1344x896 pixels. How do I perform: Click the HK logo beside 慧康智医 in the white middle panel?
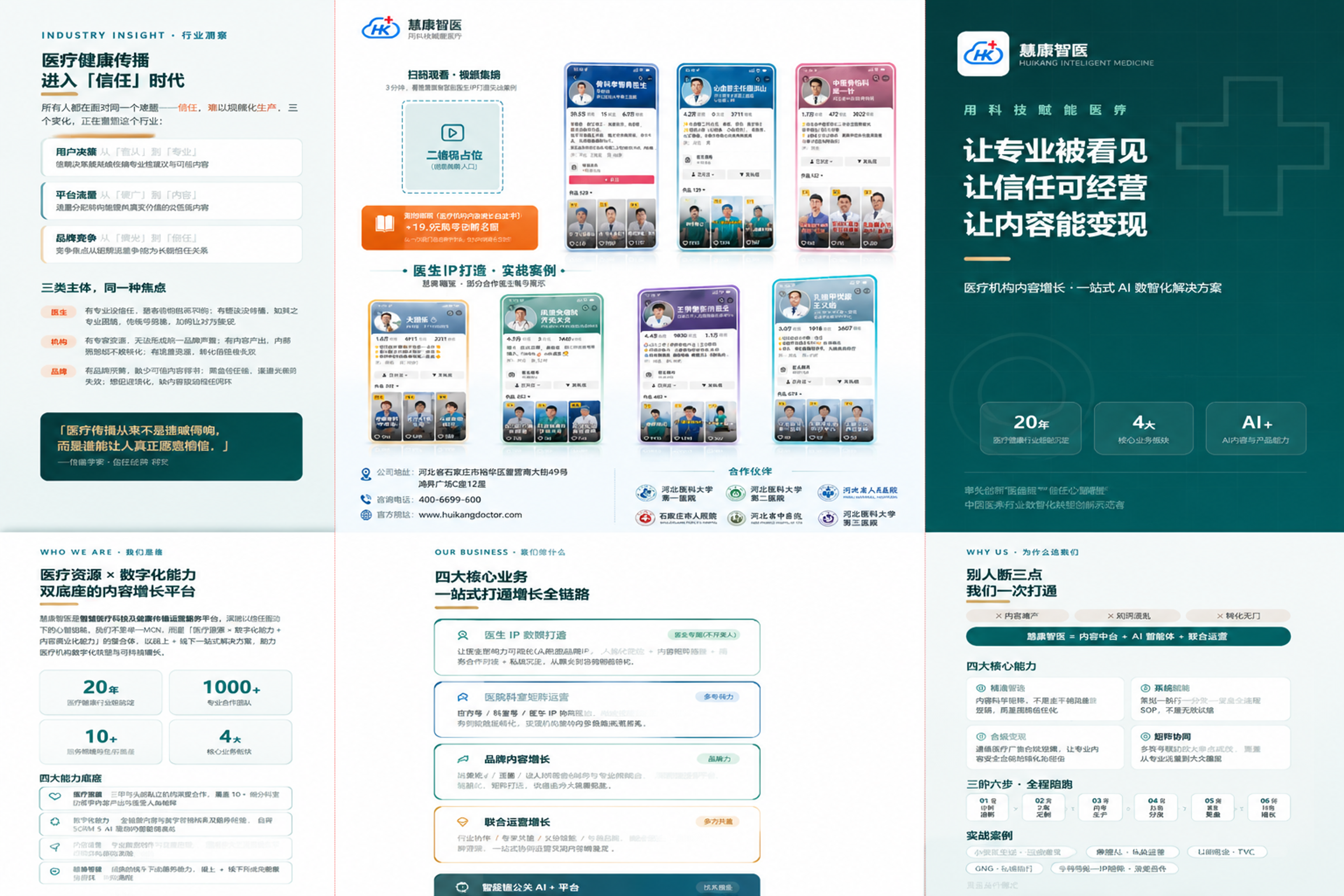pyautogui.click(x=381, y=28)
